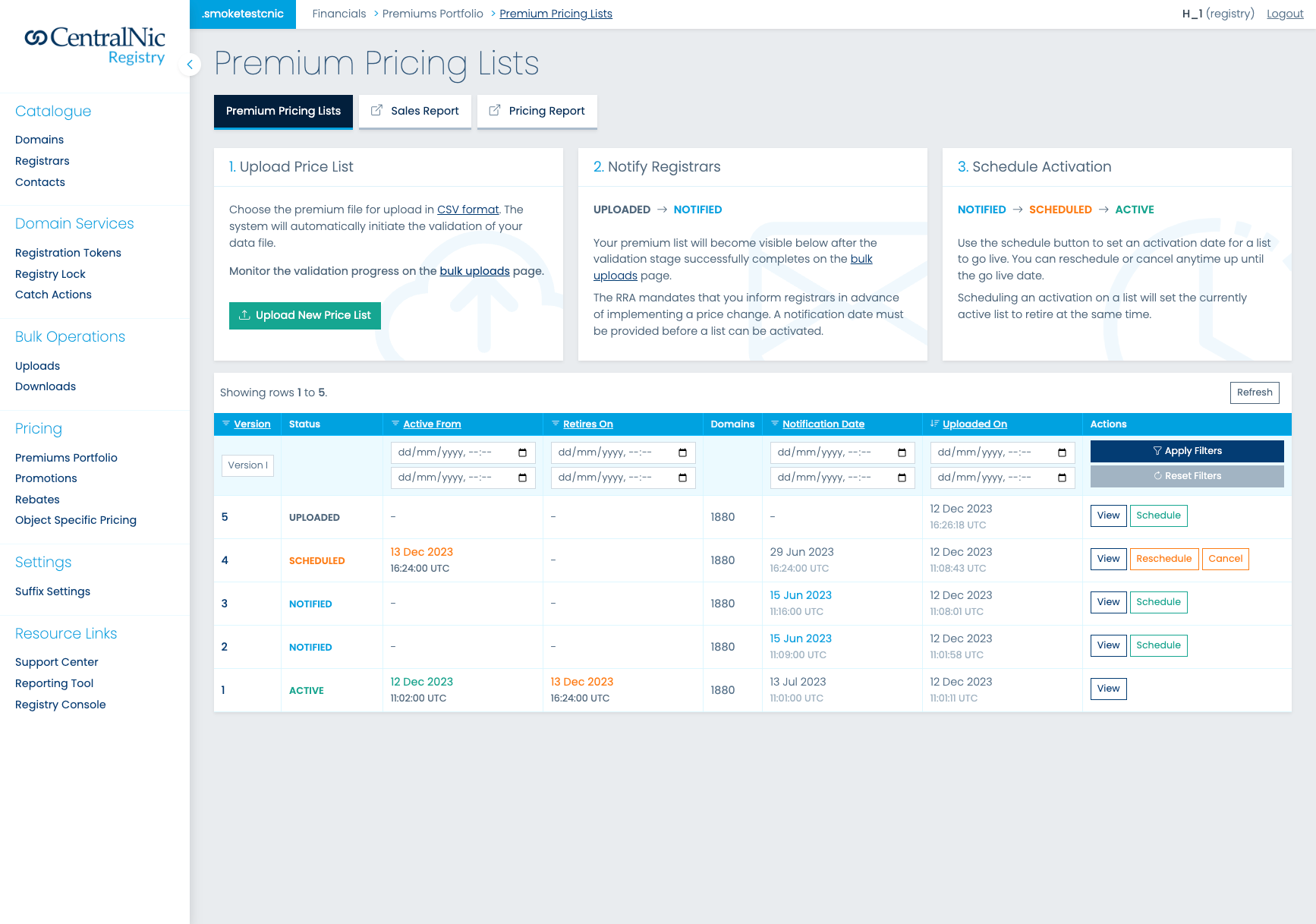1316x924 pixels.
Task: Click Logout link
Action: click(1285, 14)
